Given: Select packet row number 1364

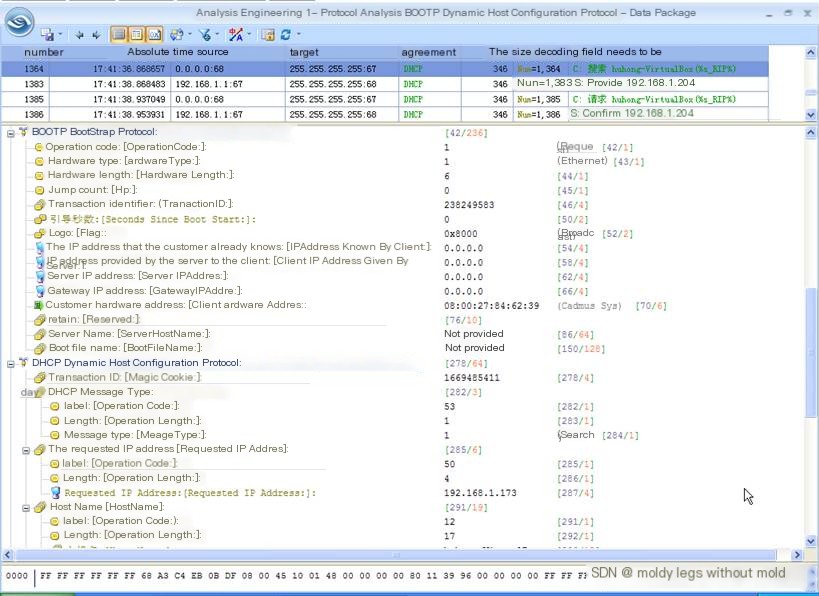Looking at the screenshot, I should pyautogui.click(x=384, y=68).
